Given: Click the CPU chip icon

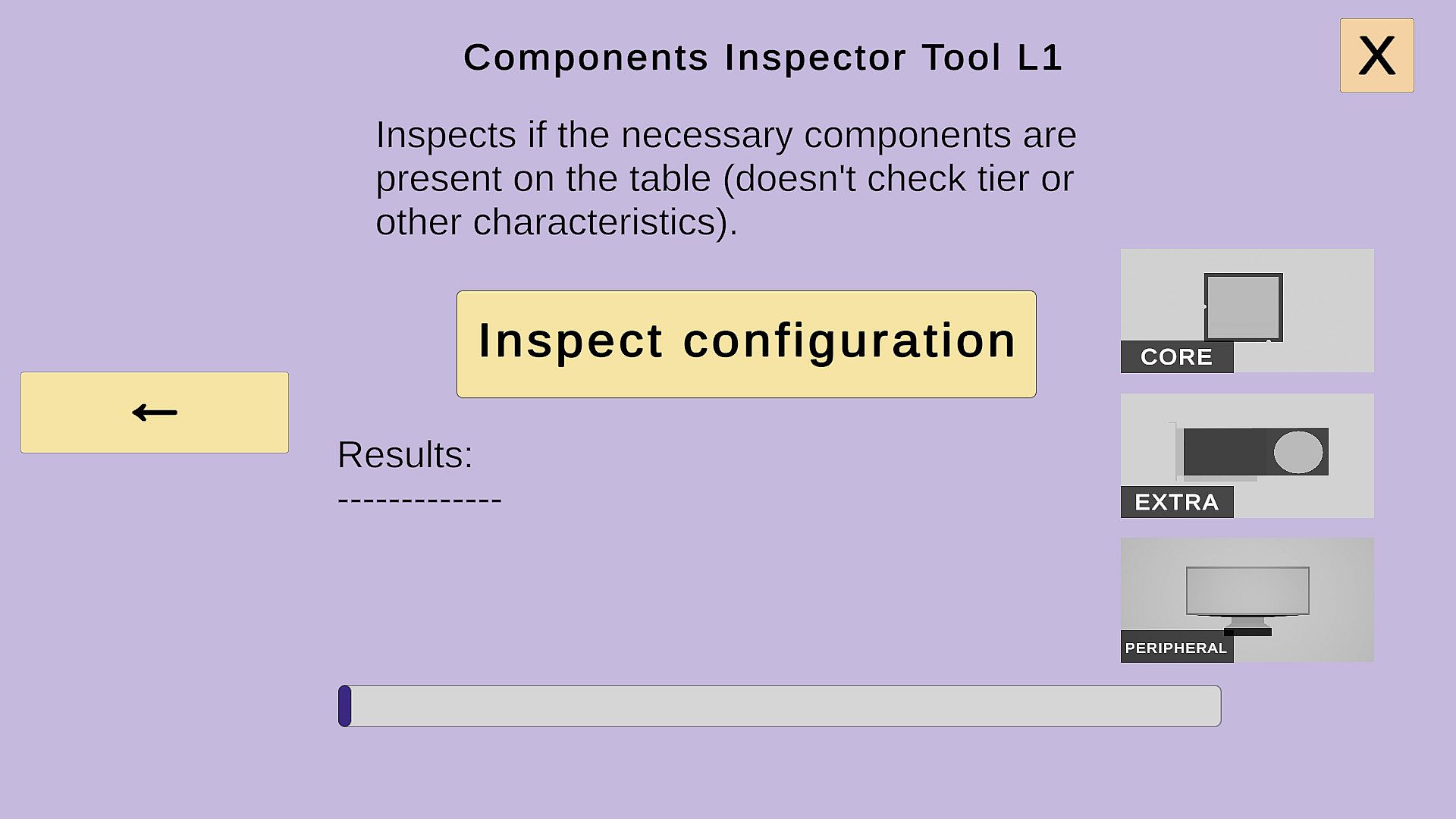Looking at the screenshot, I should (1243, 307).
